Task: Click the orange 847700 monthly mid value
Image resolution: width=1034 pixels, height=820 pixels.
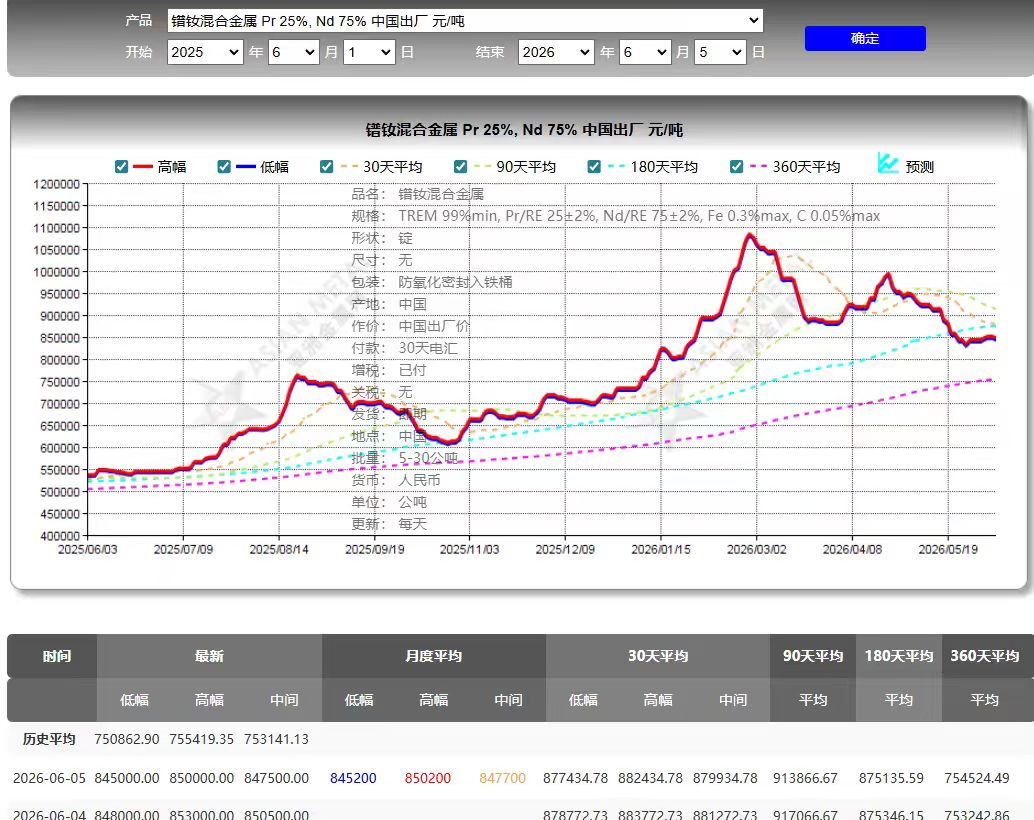Action: [x=502, y=778]
